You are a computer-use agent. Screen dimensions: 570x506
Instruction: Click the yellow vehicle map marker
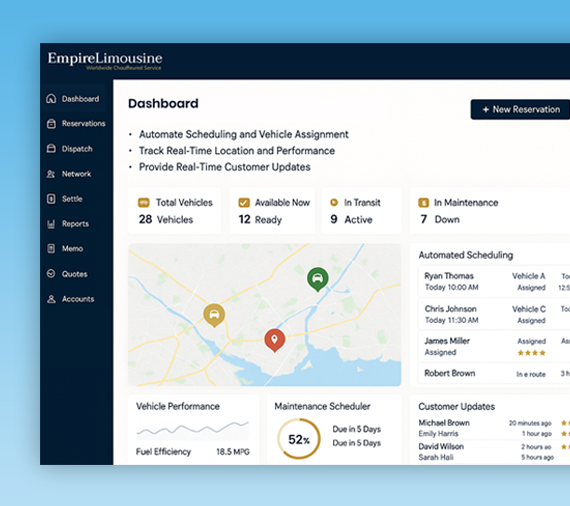pyautogui.click(x=214, y=315)
